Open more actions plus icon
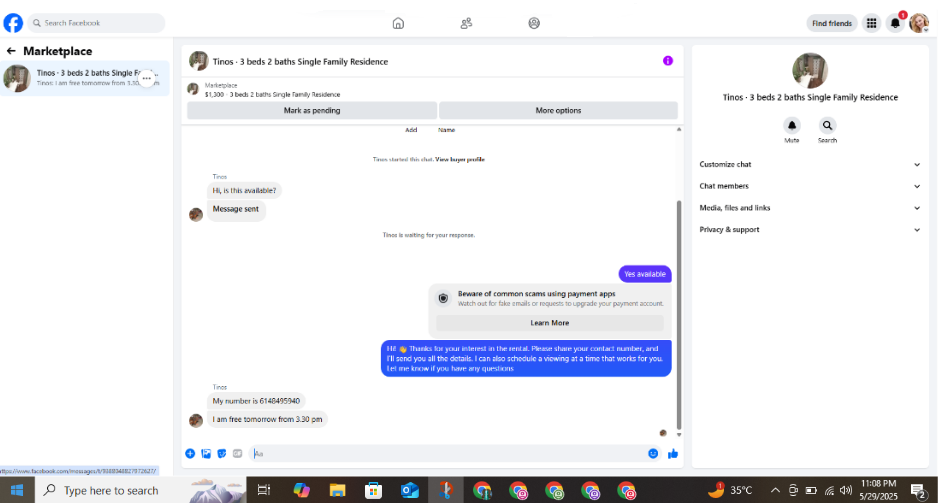The height and width of the screenshot is (503, 938). (190, 453)
